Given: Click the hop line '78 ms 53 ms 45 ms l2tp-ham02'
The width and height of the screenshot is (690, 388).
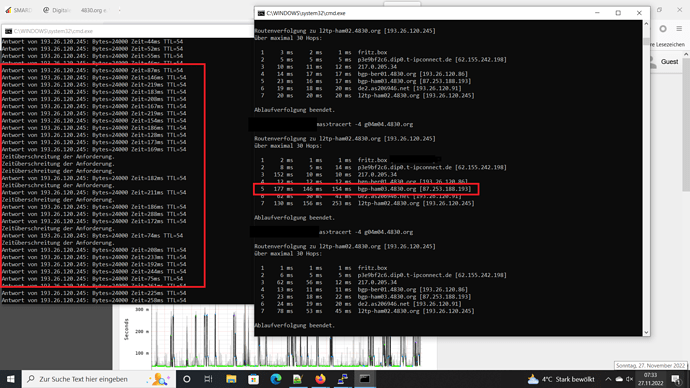Looking at the screenshot, I should tap(367, 311).
